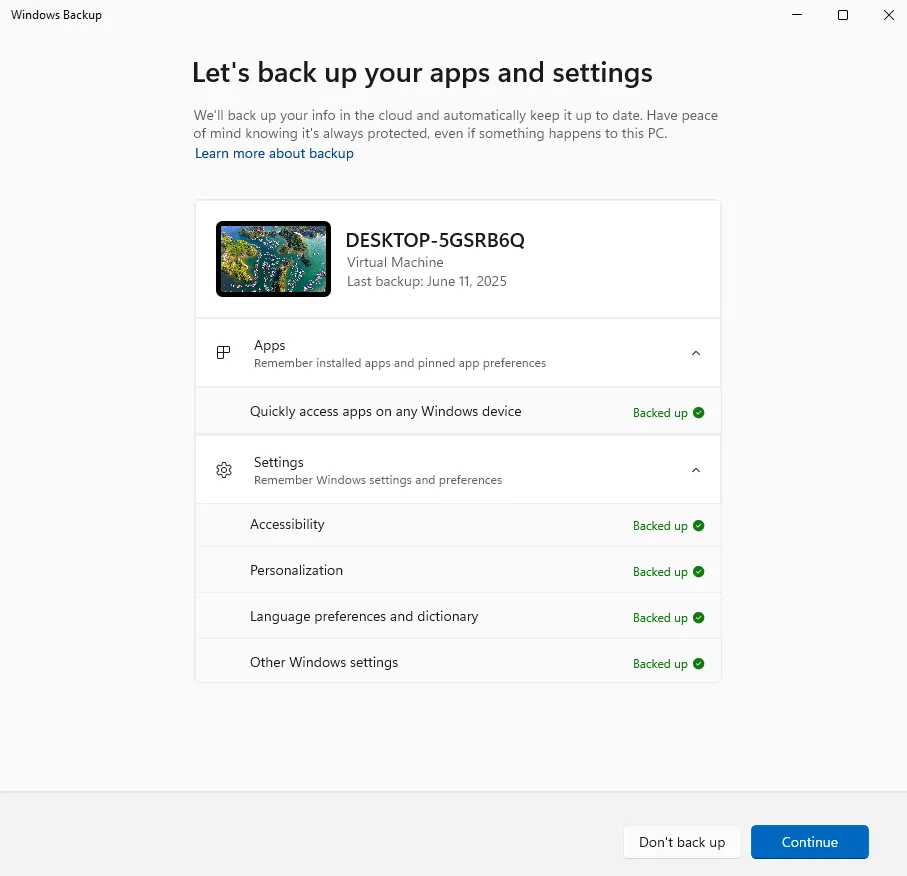Click the Apps section grid icon
Screen dimensions: 907x876
click(x=223, y=353)
